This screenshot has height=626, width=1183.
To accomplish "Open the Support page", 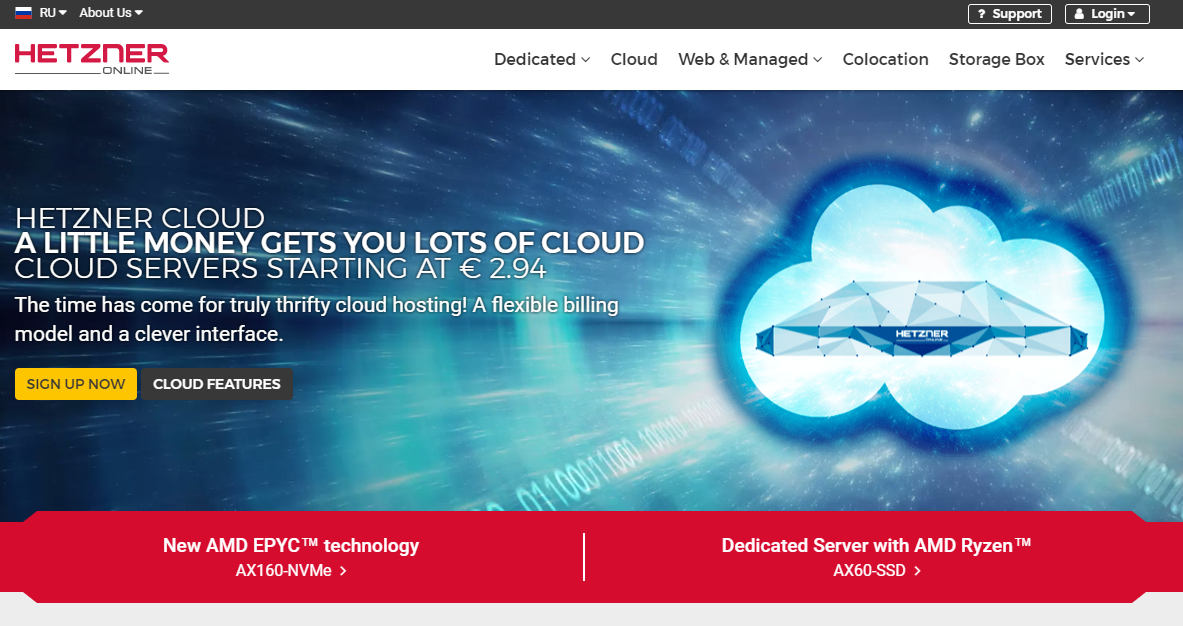I will pos(1009,14).
